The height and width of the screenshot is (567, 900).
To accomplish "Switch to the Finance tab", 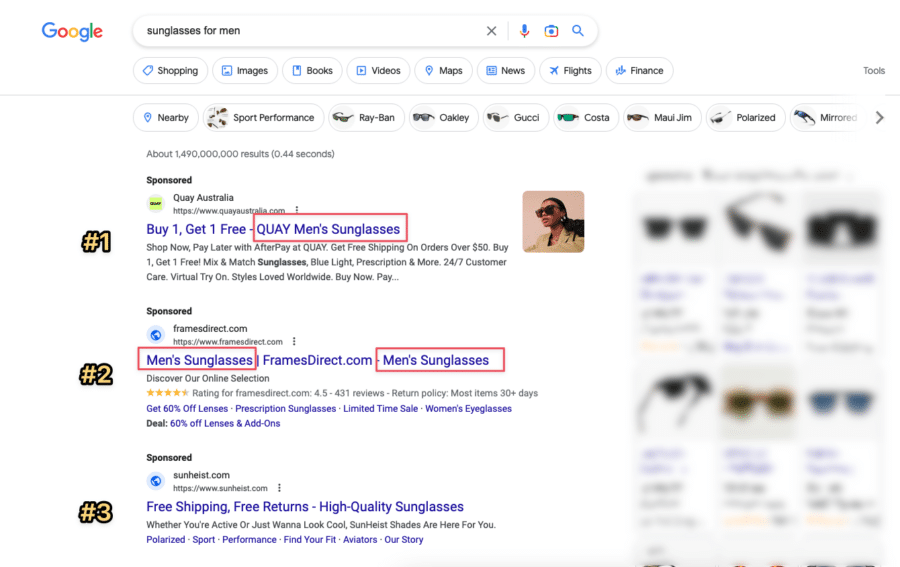I will coord(639,71).
